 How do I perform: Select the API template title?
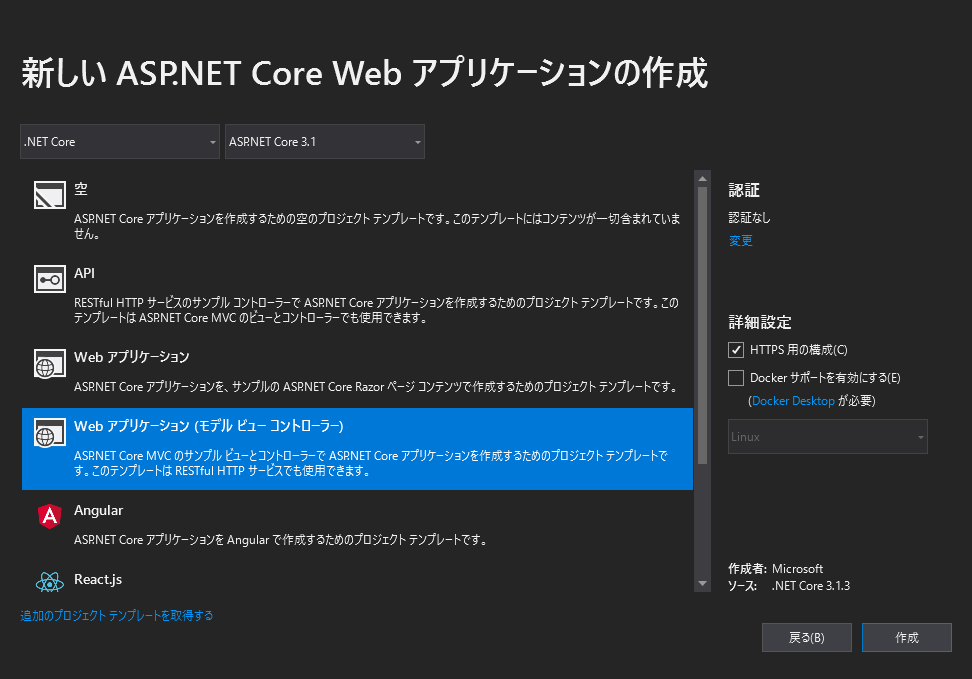click(84, 273)
